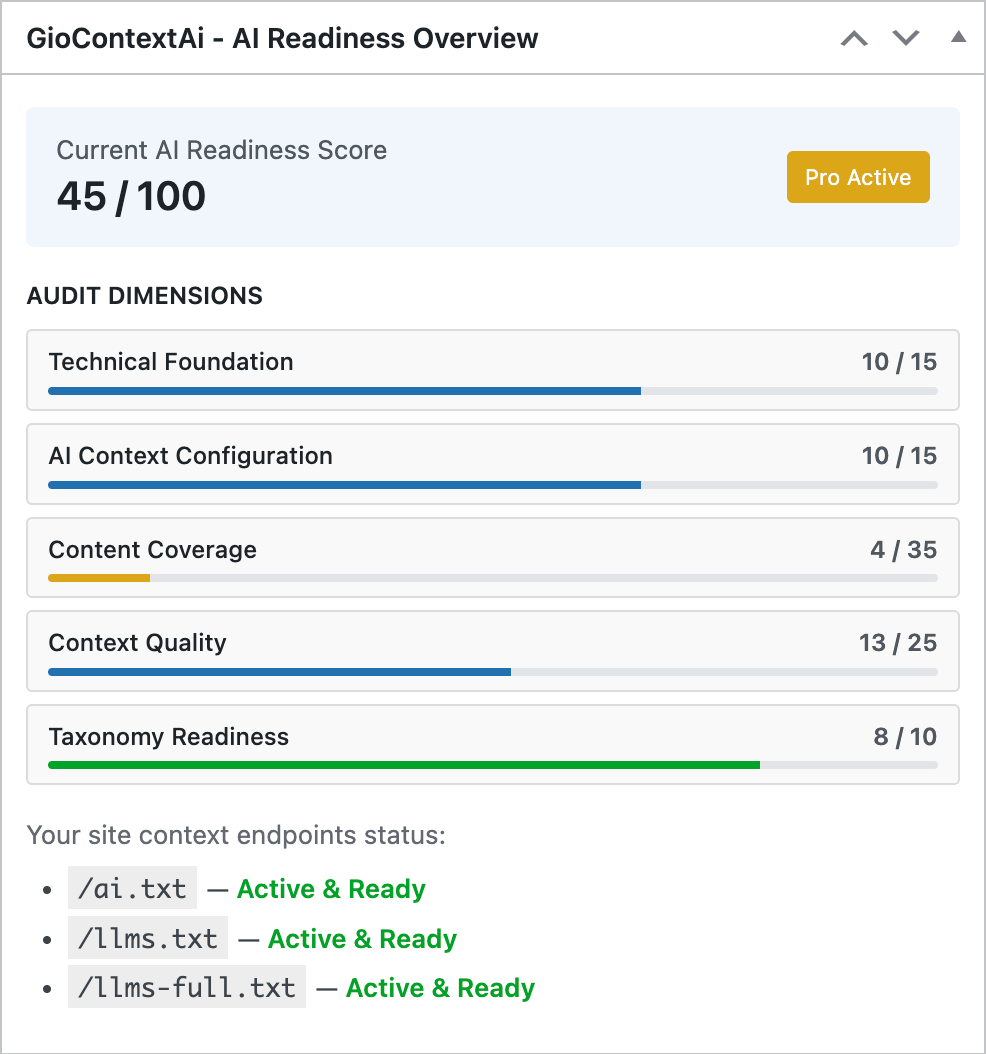The height and width of the screenshot is (1054, 986).
Task: Click the Pro Active badge
Action: click(858, 177)
